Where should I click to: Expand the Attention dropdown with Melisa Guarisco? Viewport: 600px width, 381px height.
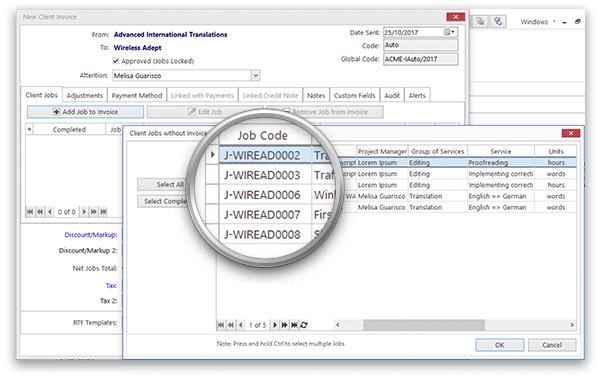tap(256, 75)
